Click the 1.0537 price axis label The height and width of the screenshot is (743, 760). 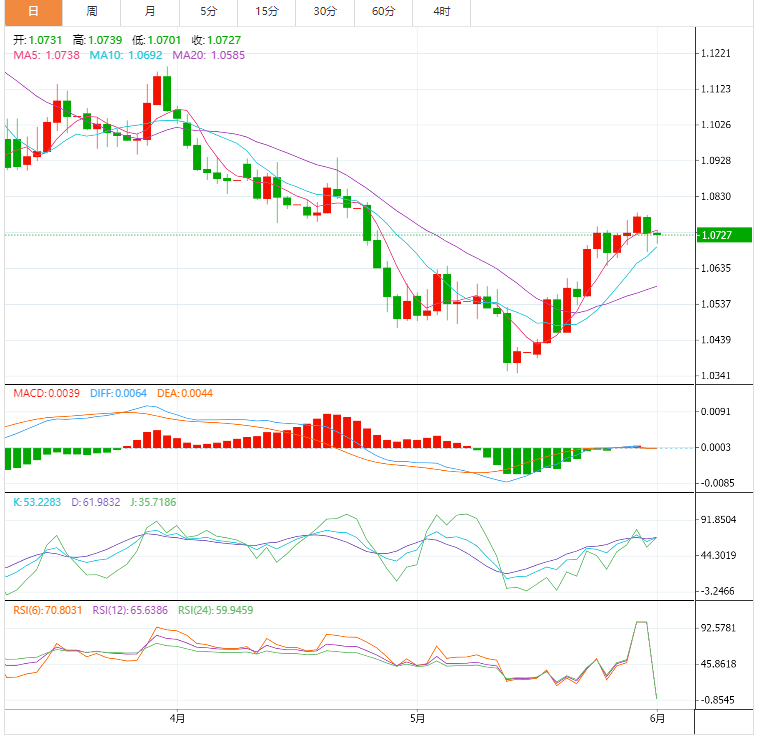pyautogui.click(x=716, y=304)
